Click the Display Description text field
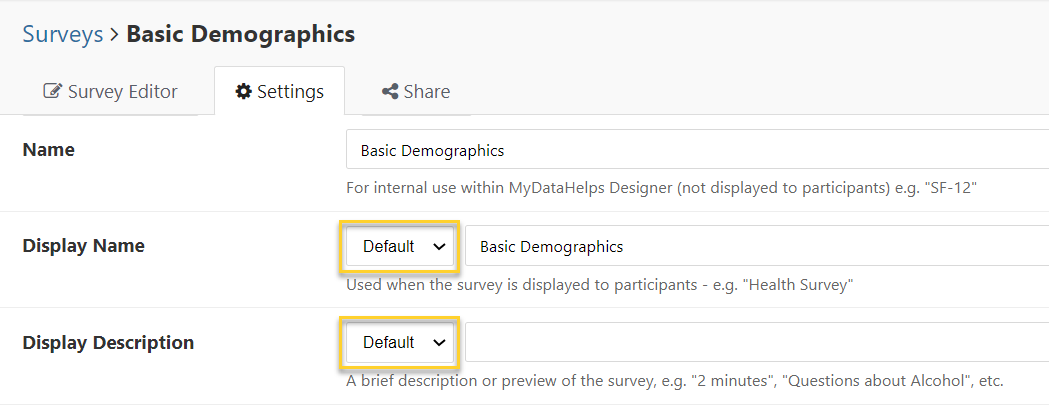1049x407 pixels. pyautogui.click(x=757, y=343)
